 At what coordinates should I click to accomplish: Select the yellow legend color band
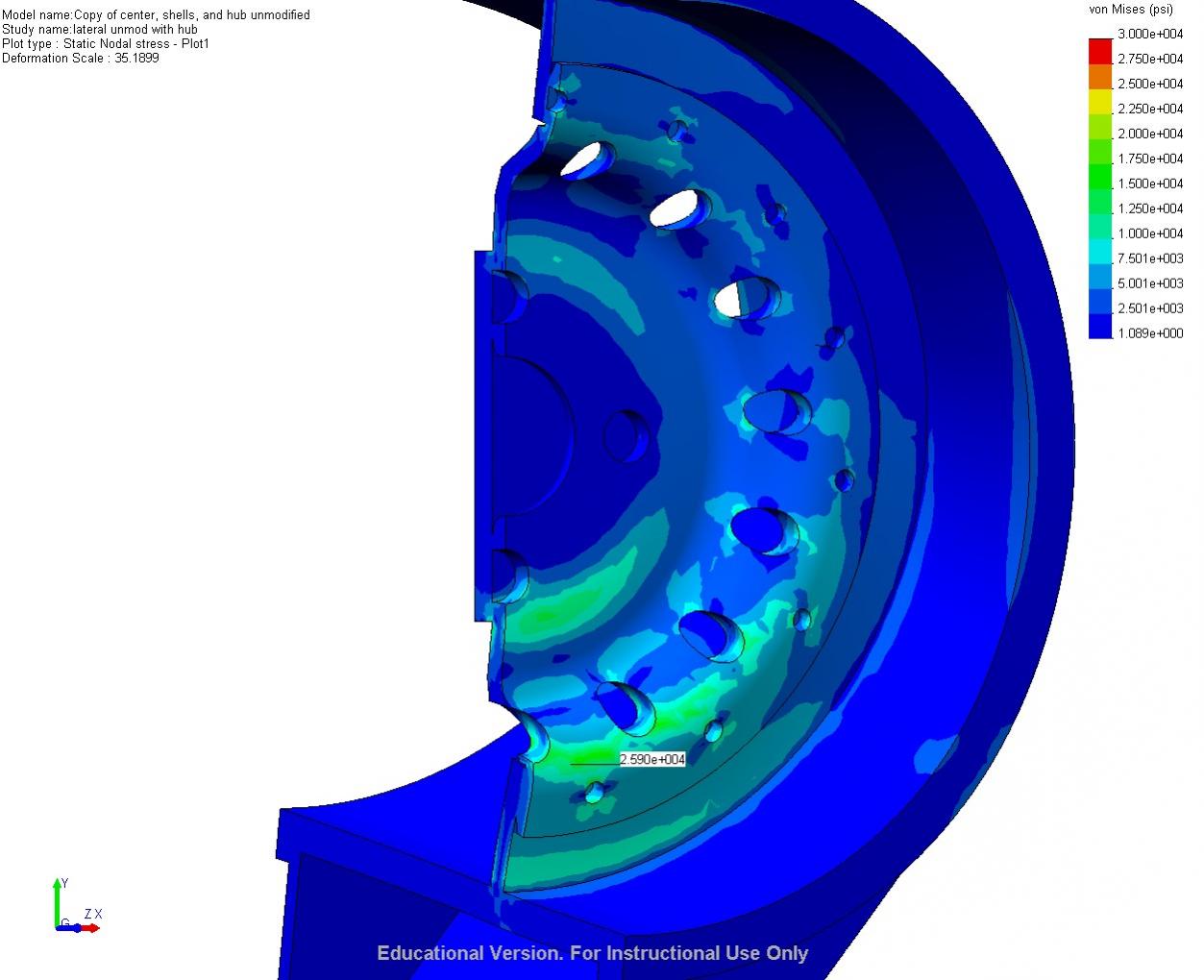coord(1099,102)
